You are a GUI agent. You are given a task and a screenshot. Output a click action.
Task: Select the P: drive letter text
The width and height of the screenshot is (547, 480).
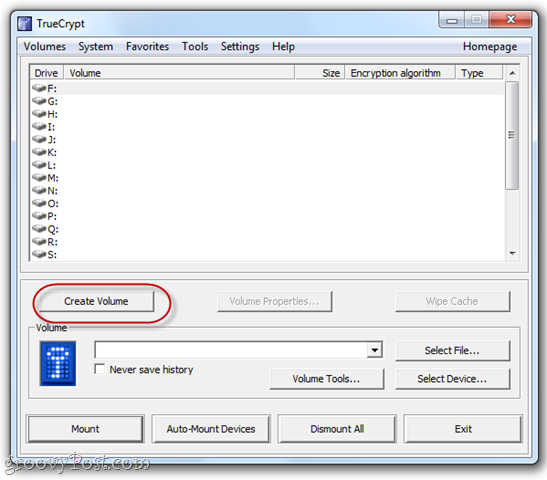coord(52,216)
